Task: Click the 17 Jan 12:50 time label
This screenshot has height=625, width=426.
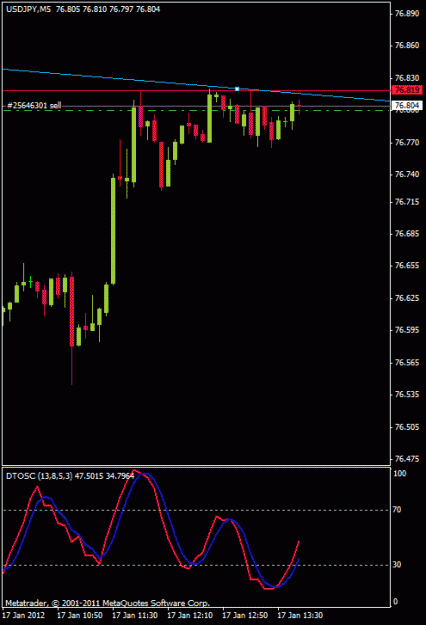Action: coord(245,615)
